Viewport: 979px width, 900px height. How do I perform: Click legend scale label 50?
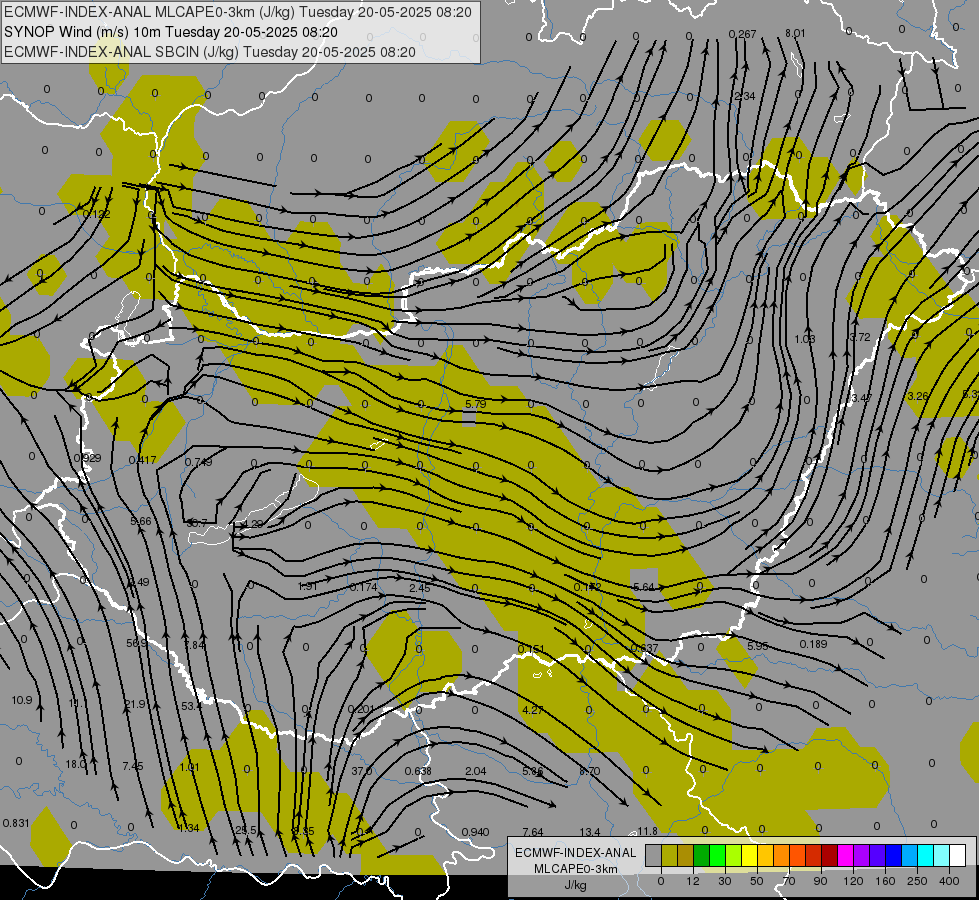[x=756, y=881]
